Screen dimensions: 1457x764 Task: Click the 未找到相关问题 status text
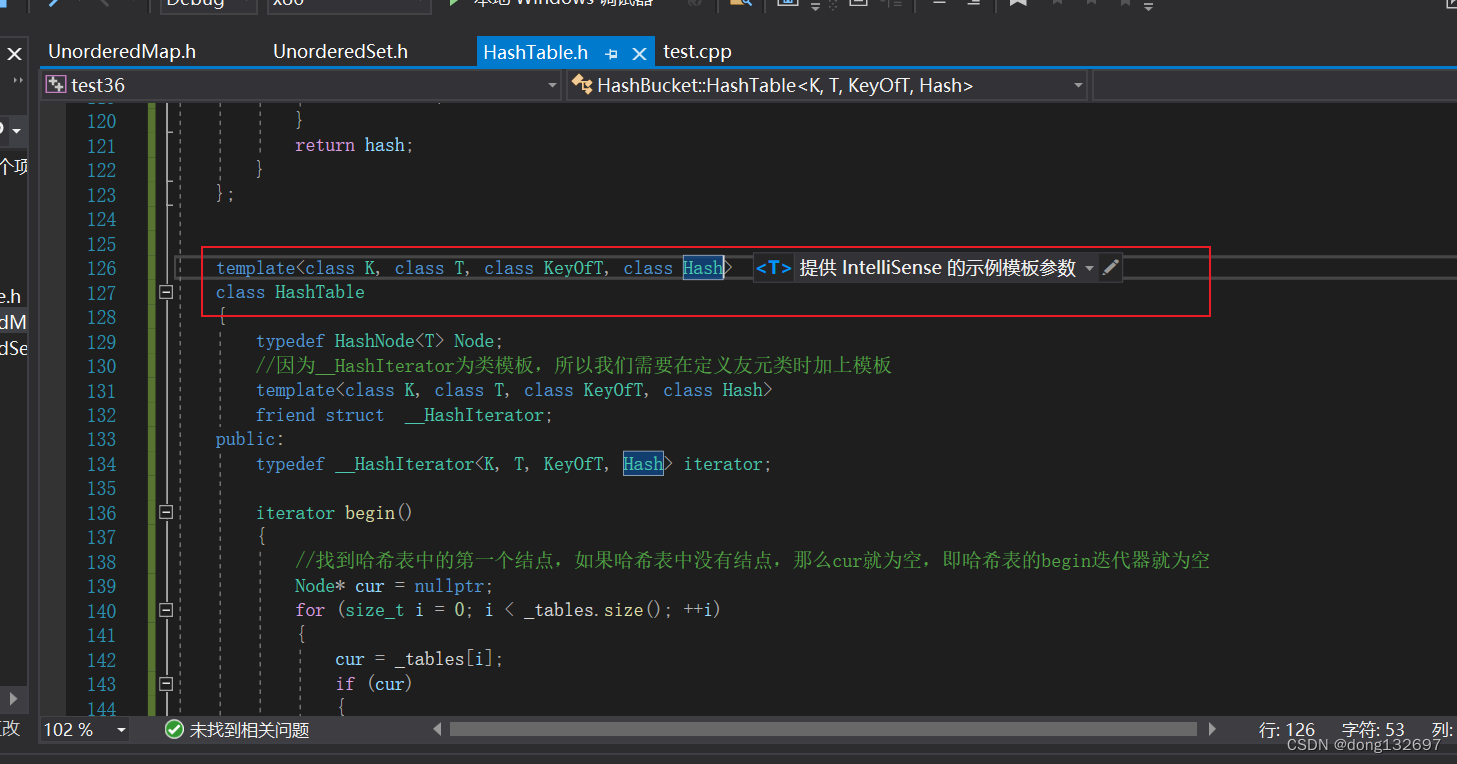coord(250,731)
